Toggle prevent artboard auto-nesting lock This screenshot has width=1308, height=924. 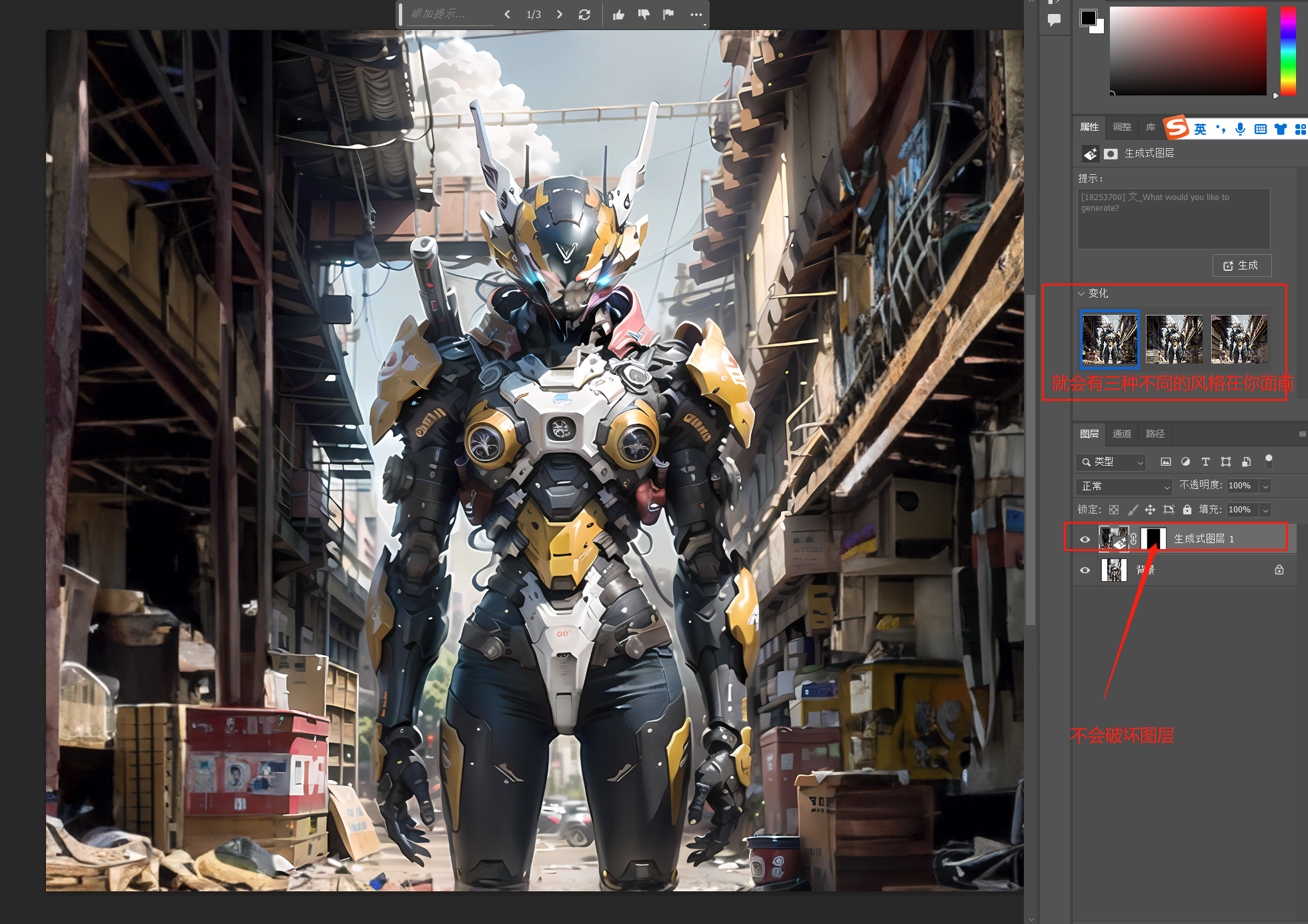(x=1169, y=510)
